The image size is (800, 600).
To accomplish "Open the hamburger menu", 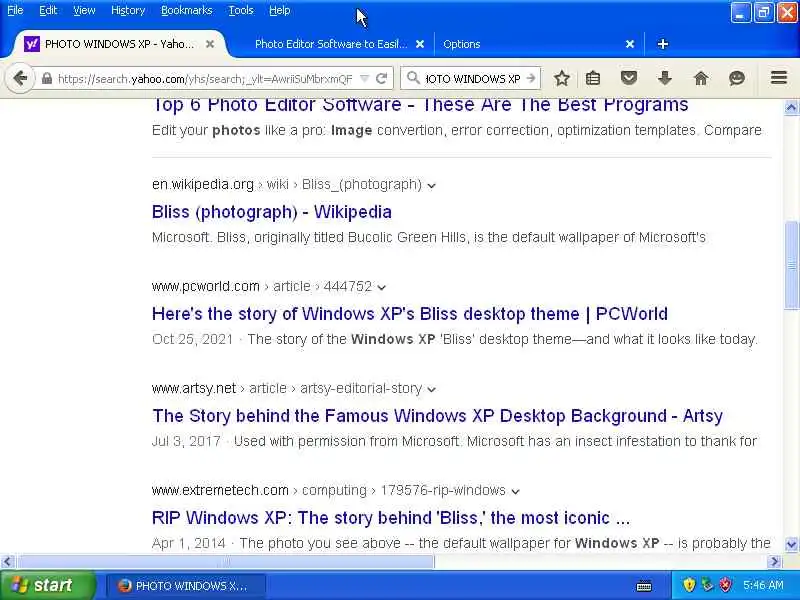I will point(779,78).
